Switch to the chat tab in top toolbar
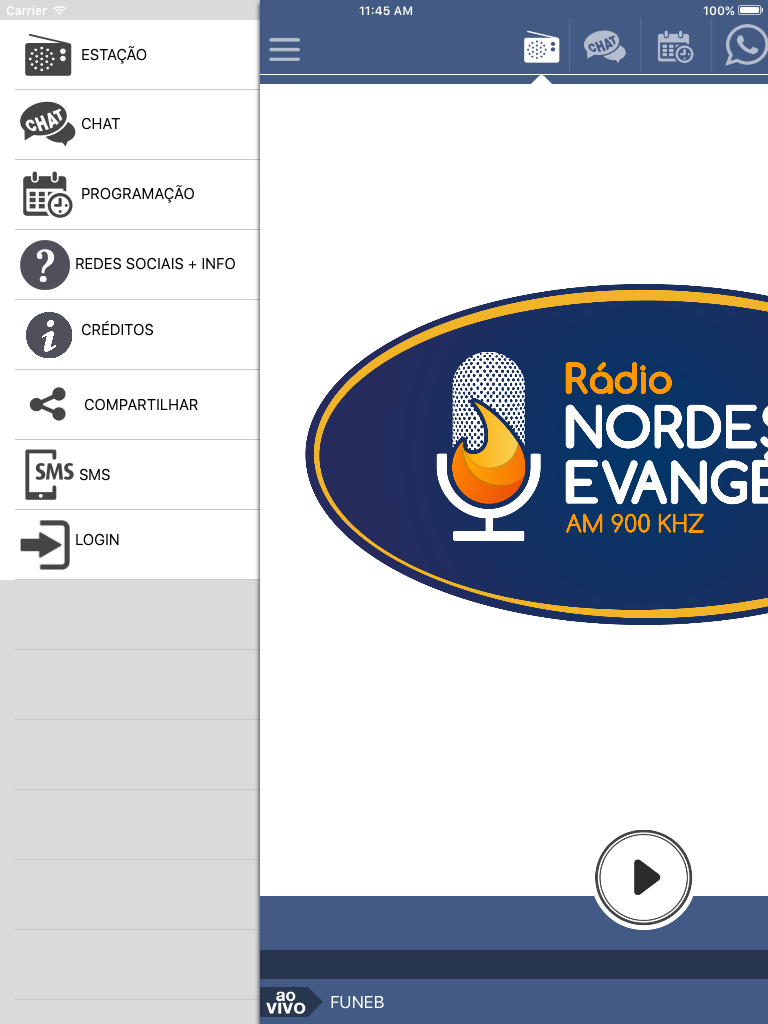The width and height of the screenshot is (768, 1024). point(605,47)
